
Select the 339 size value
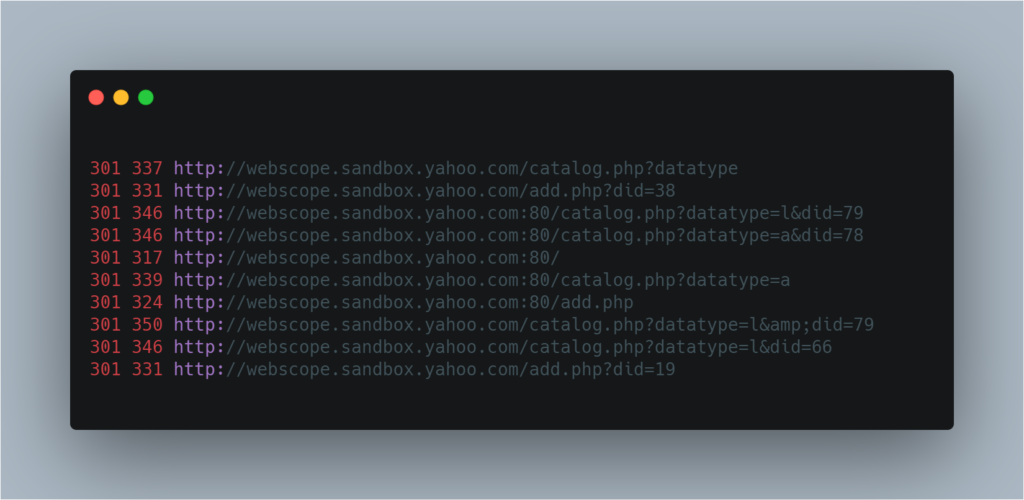tap(147, 280)
